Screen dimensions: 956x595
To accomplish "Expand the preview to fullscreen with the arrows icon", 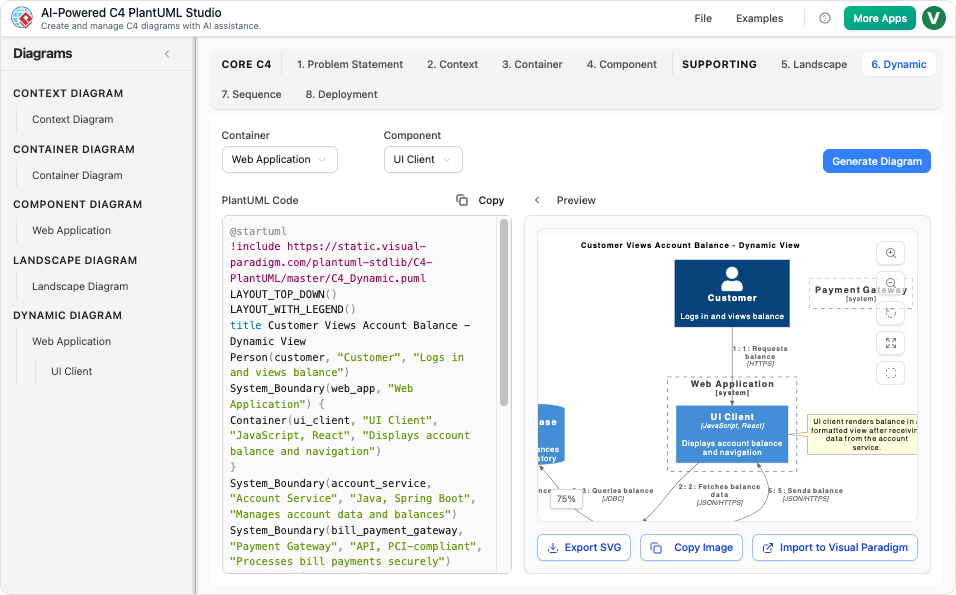I will tap(890, 343).
